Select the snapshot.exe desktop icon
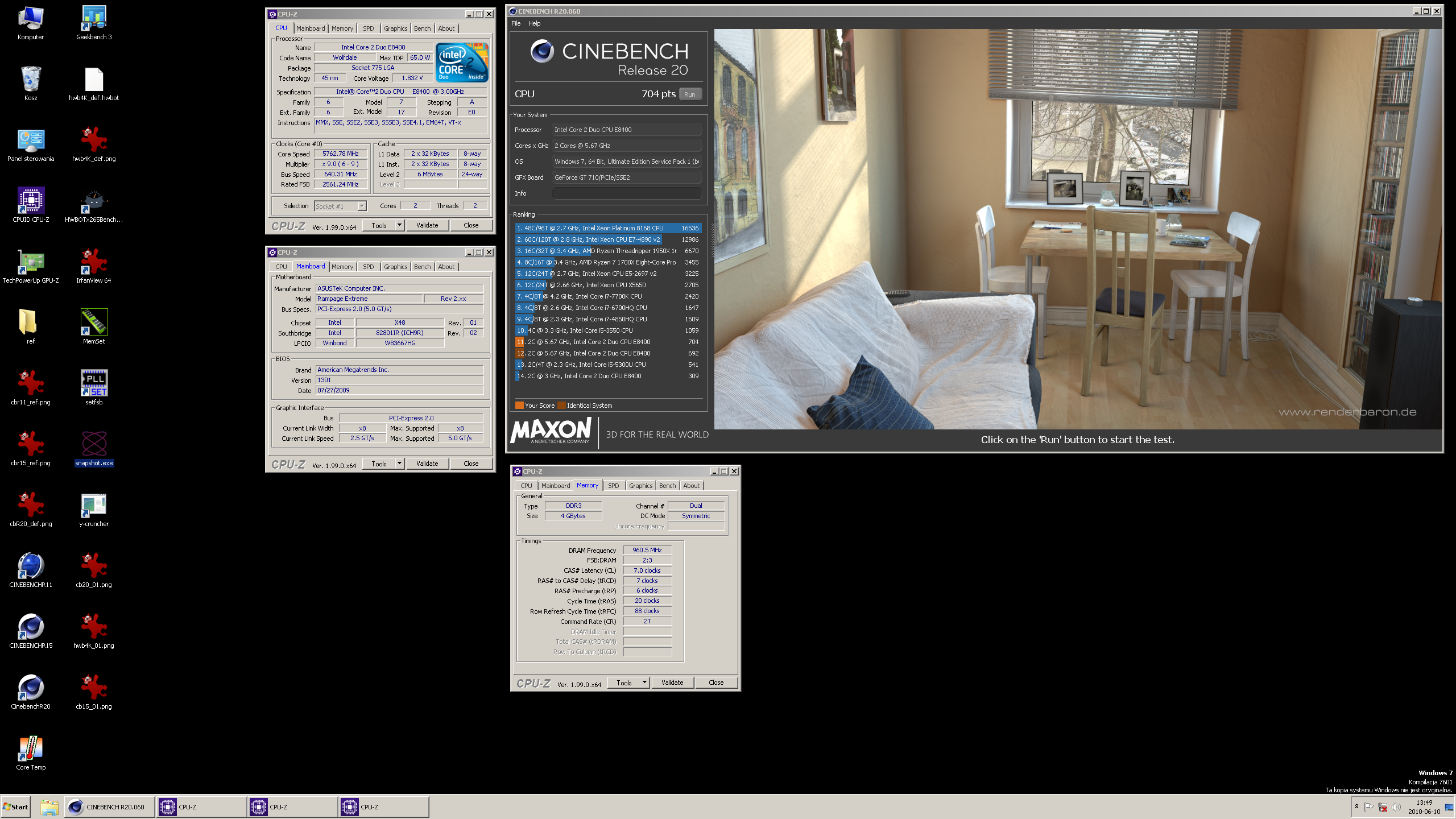Image resolution: width=1456 pixels, height=819 pixels. tap(94, 449)
